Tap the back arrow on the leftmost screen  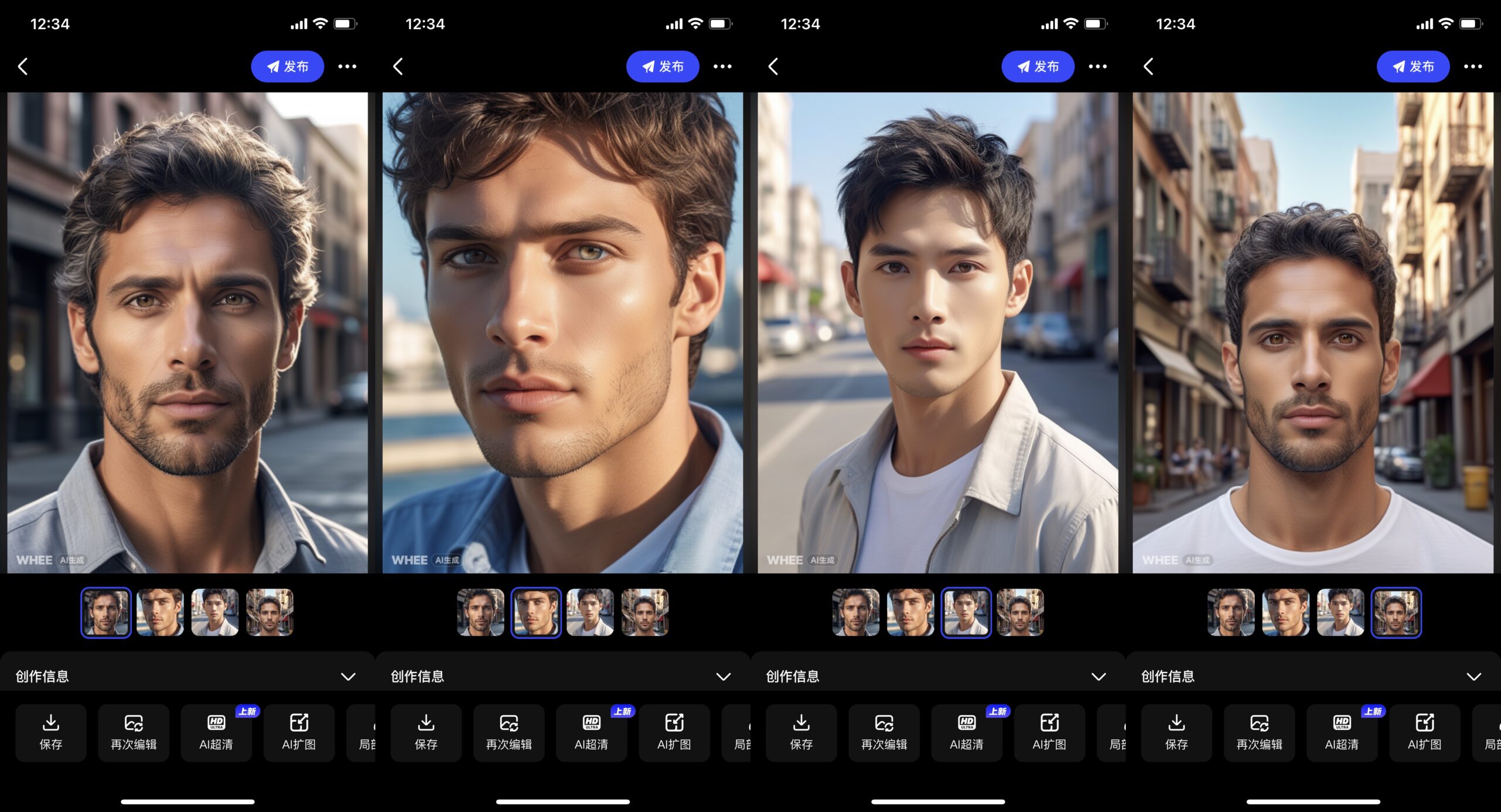[x=23, y=66]
